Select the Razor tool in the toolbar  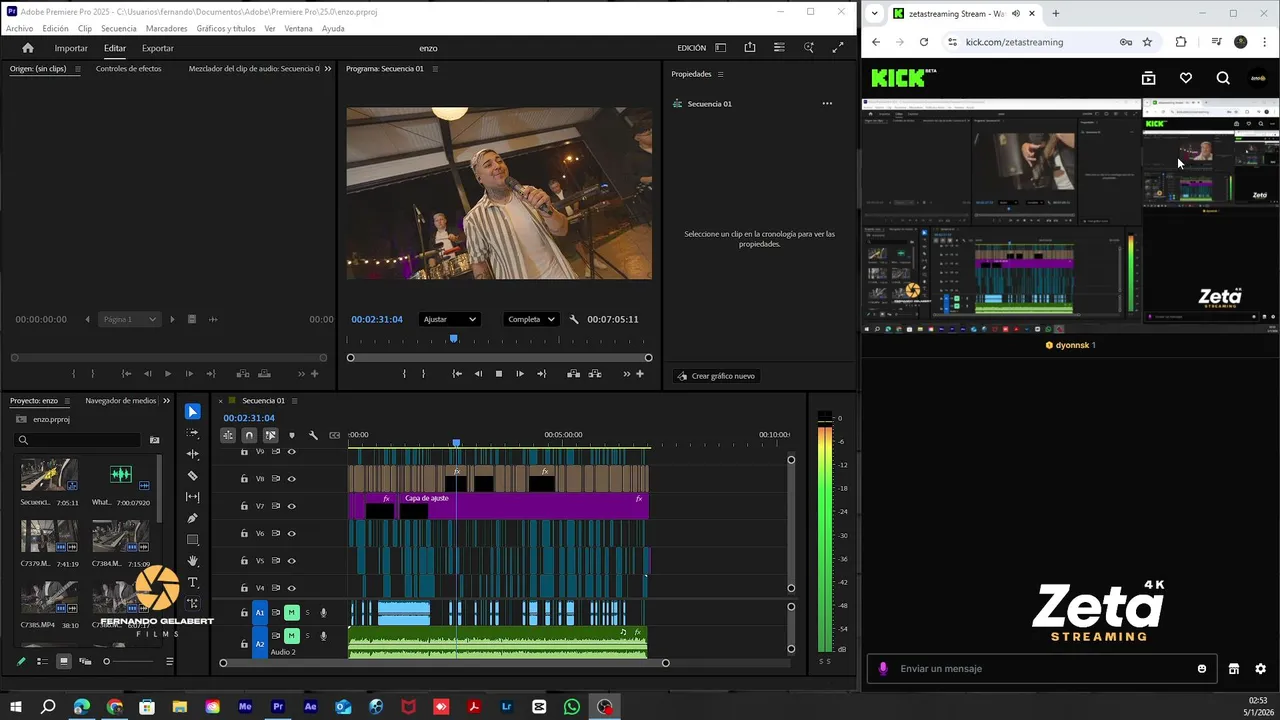click(x=193, y=476)
